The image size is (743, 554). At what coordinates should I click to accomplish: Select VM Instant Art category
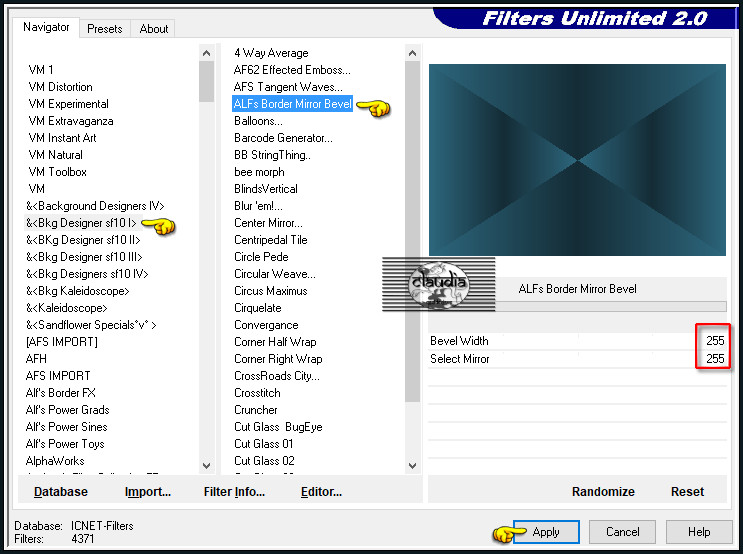[62, 138]
